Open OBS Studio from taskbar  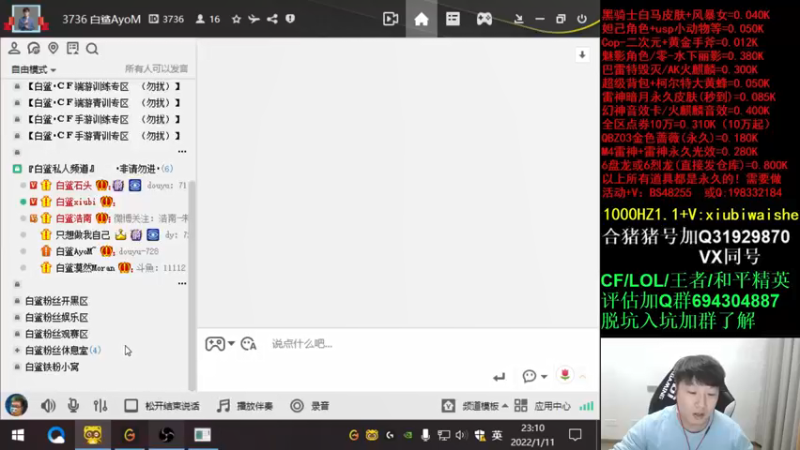point(166,435)
